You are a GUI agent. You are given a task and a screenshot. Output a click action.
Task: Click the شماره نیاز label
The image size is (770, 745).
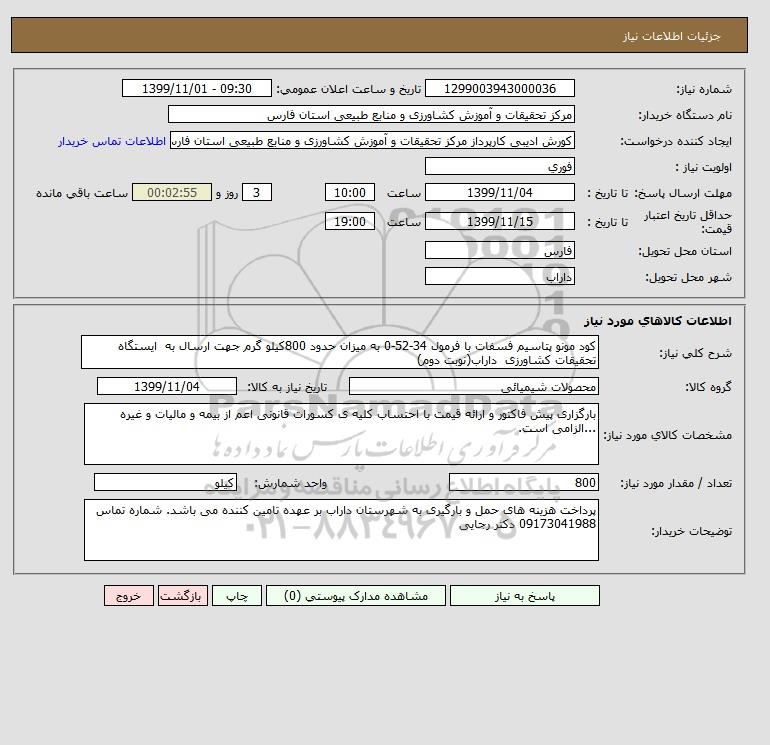704,89
